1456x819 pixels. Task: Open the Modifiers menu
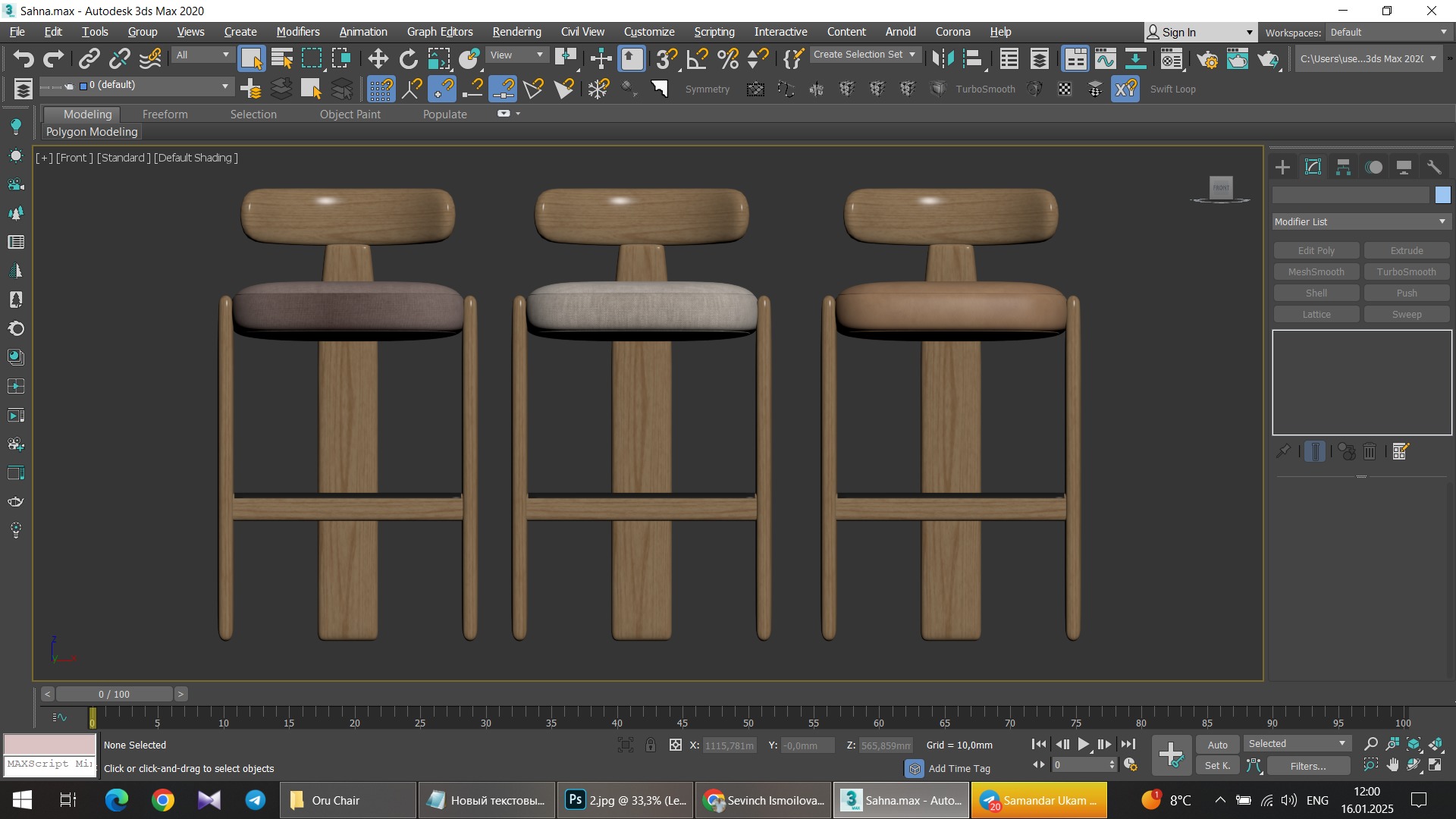pyautogui.click(x=298, y=32)
